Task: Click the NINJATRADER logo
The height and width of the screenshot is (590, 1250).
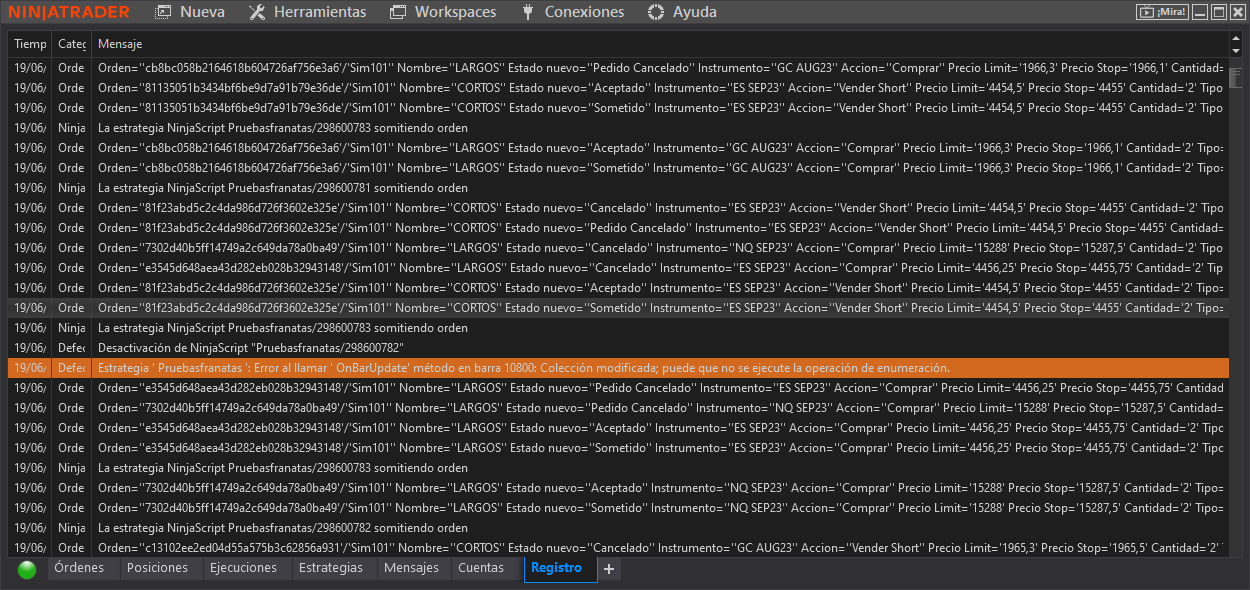Action: click(70, 12)
